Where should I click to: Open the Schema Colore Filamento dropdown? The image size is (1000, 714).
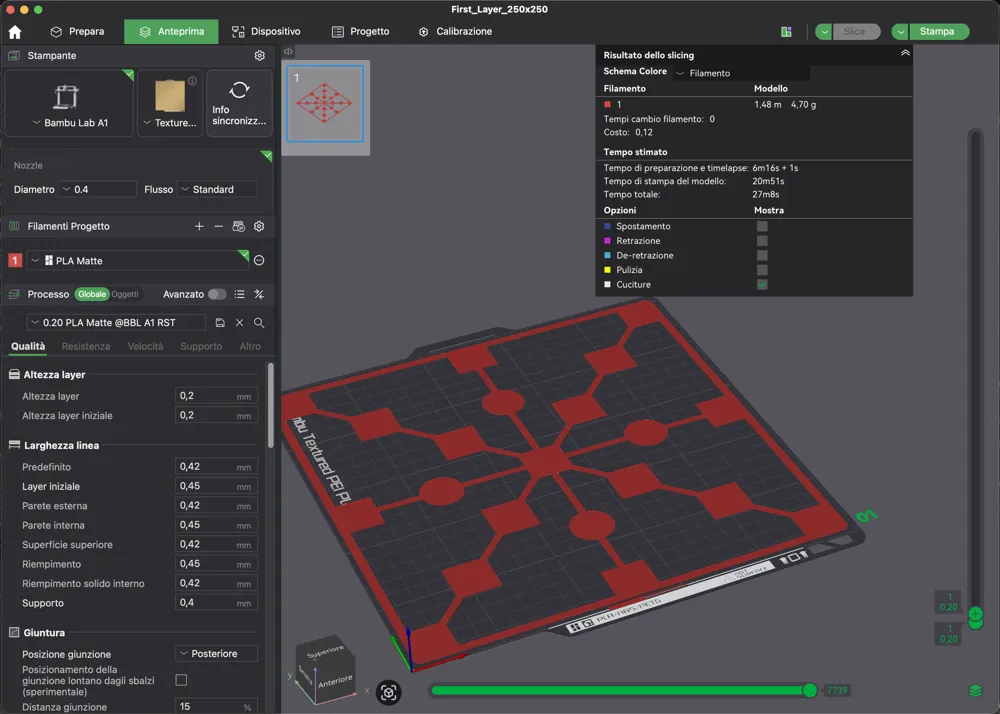click(x=742, y=73)
